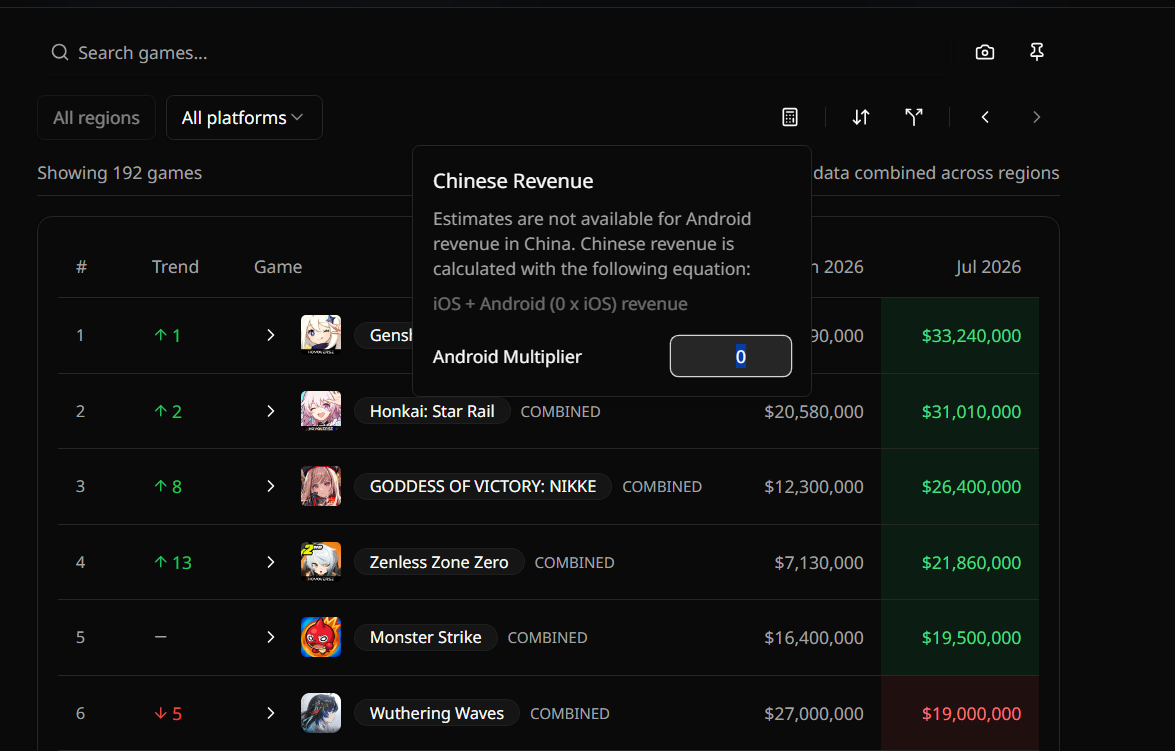The width and height of the screenshot is (1175, 751).
Task: Expand the GODDESS OF VICTORY: NIKKE row
Action: click(271, 486)
